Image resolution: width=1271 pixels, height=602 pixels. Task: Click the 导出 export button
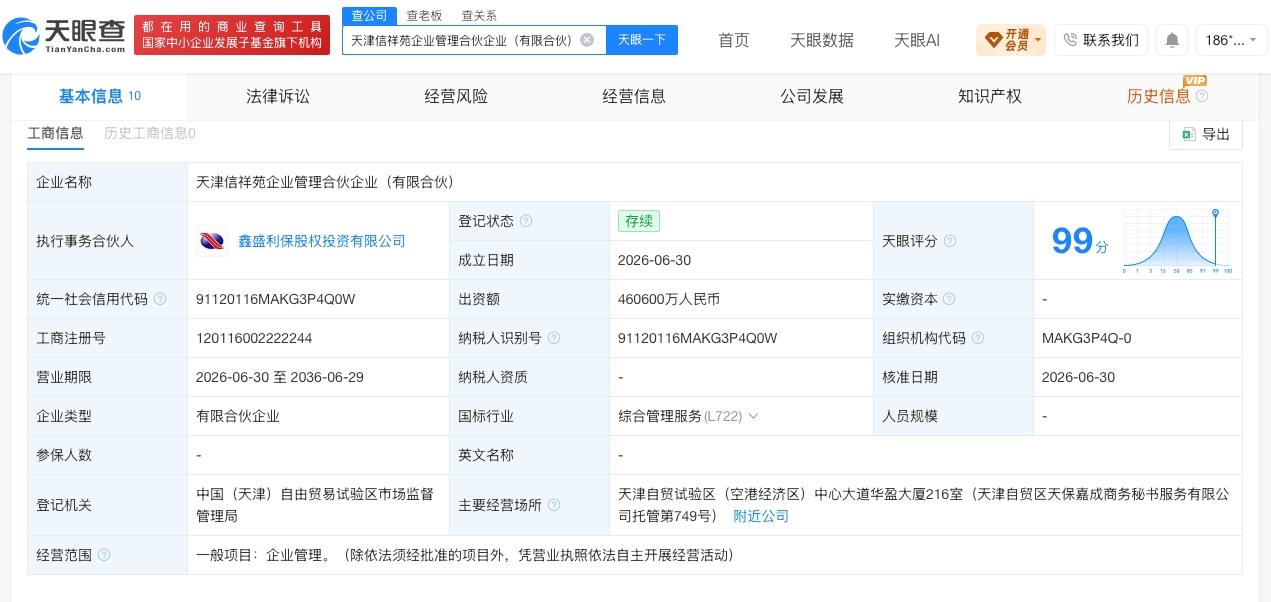(x=1206, y=134)
